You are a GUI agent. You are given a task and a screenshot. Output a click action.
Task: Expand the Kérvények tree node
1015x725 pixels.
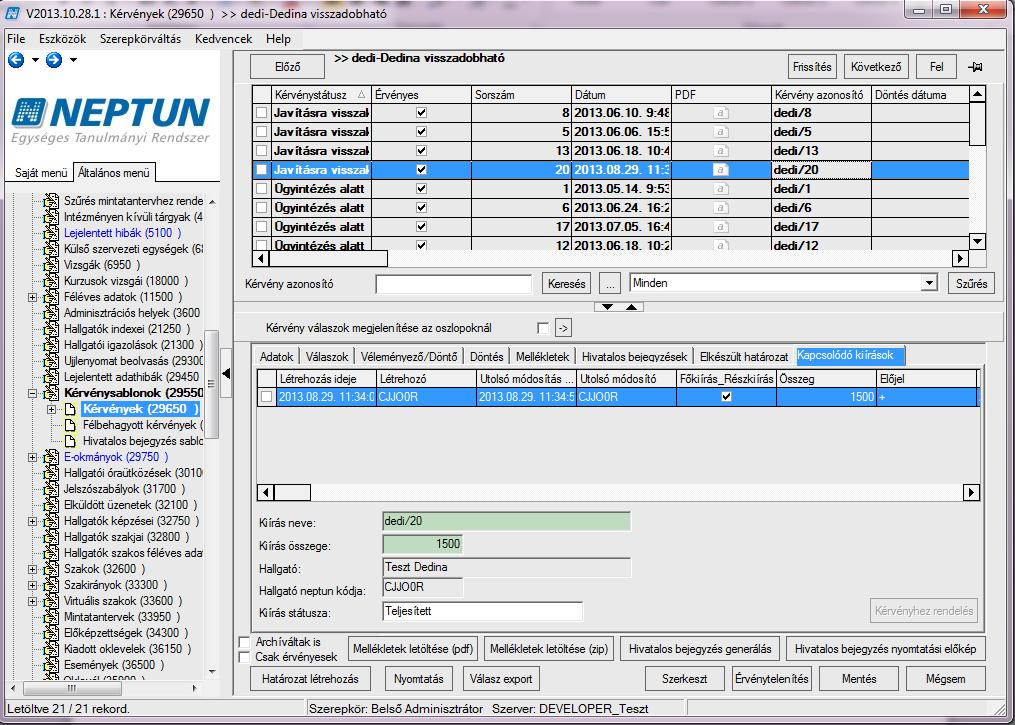coord(52,409)
